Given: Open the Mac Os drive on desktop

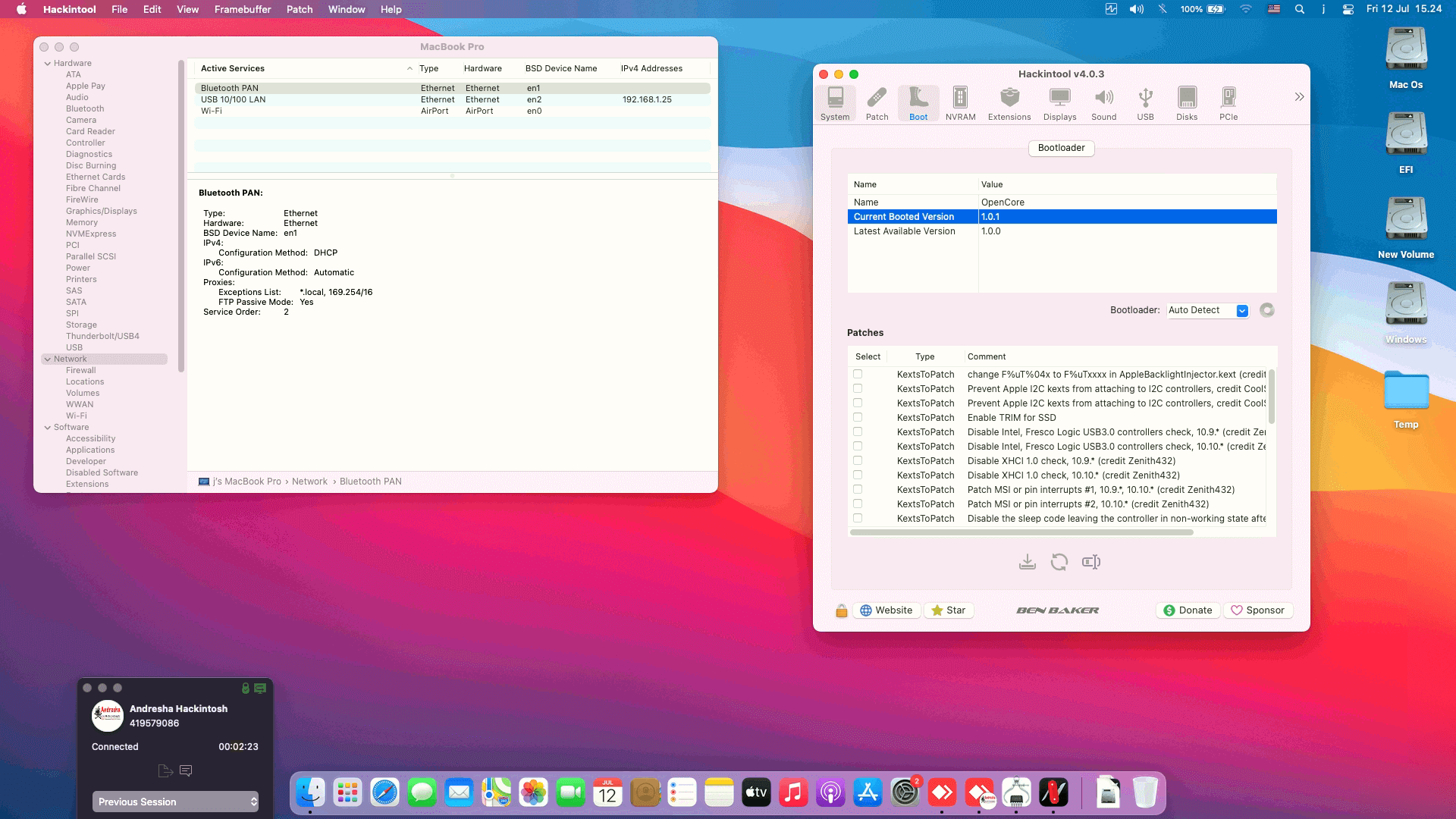Looking at the screenshot, I should point(1406,58).
